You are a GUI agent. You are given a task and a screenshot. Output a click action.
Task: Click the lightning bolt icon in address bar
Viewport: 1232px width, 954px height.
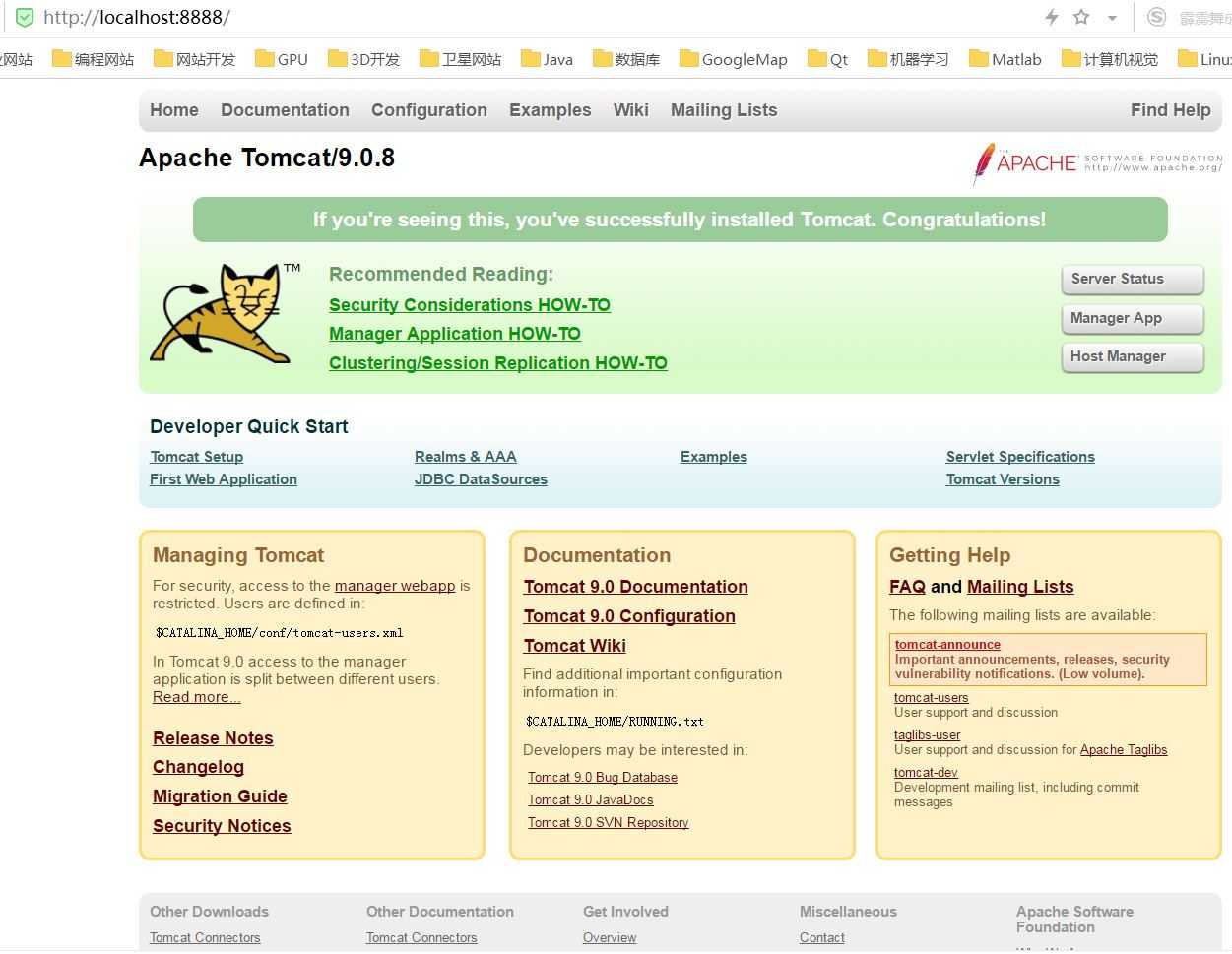1052,18
